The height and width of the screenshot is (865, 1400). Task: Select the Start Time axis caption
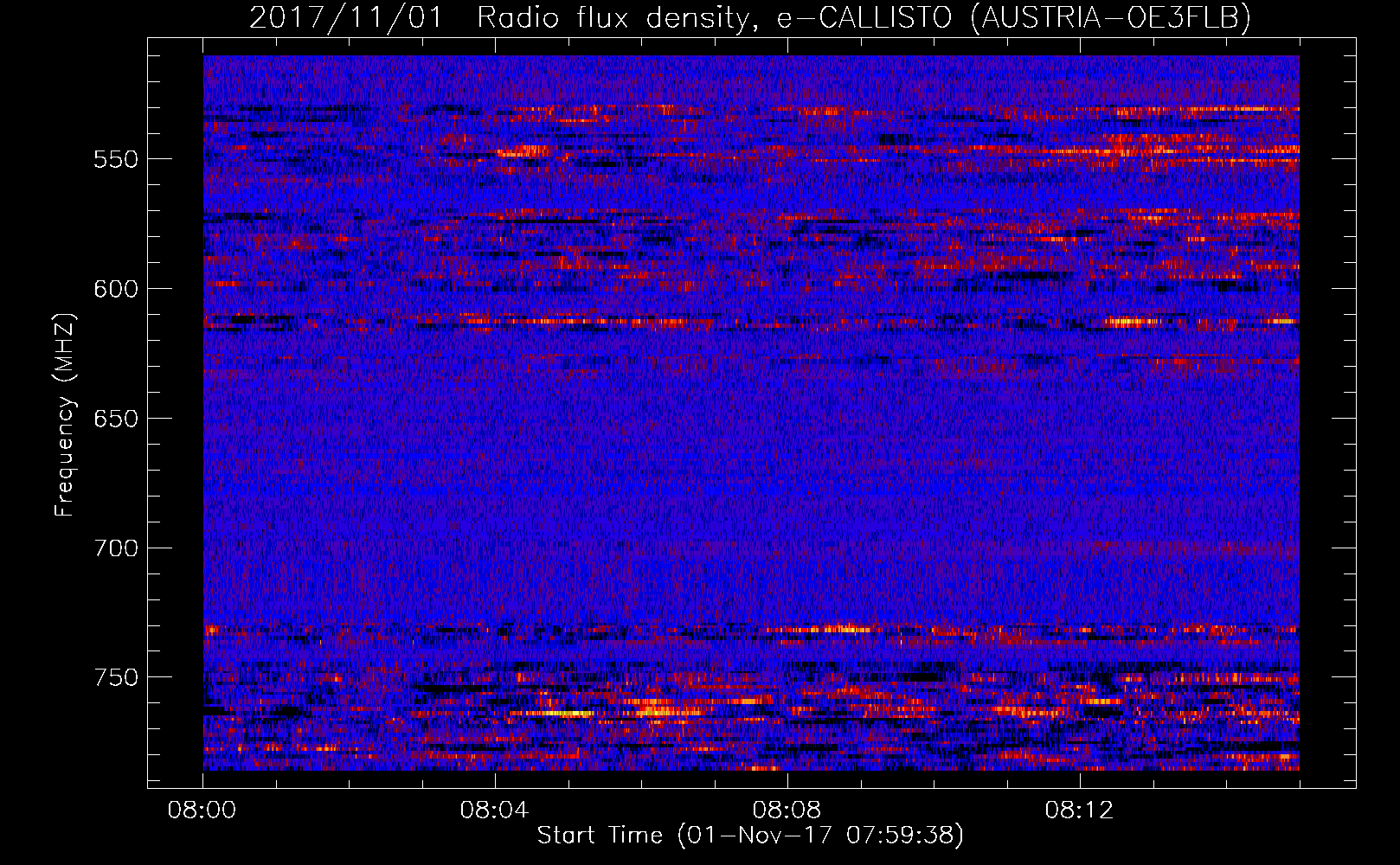coord(750,836)
